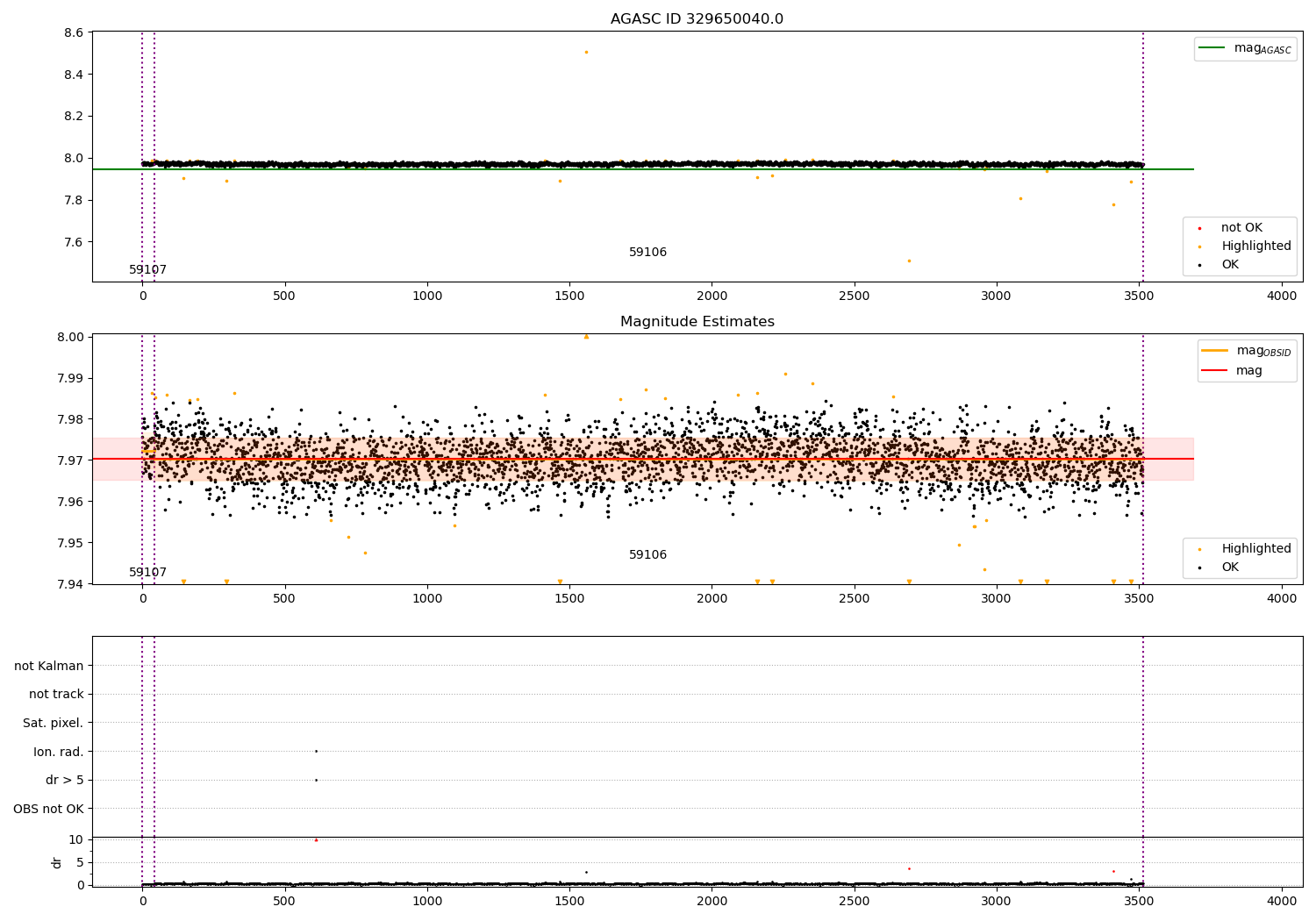Click the black point on 'dr > 5' row

[316, 780]
